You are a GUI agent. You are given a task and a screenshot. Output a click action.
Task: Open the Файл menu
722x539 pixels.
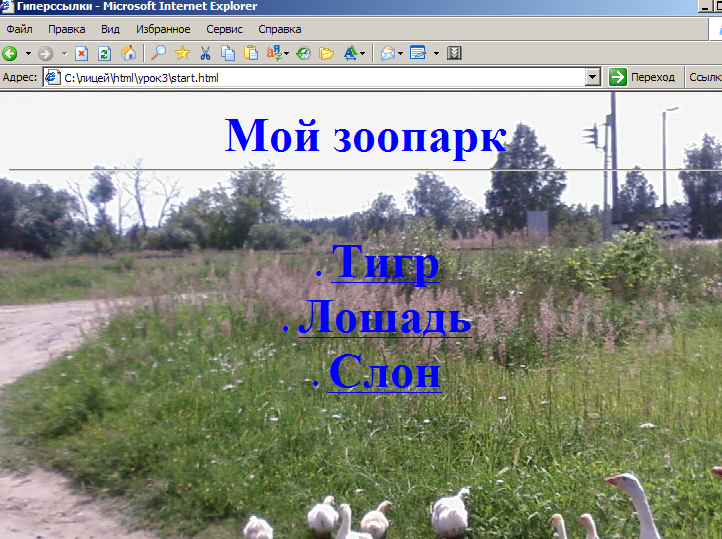click(19, 29)
